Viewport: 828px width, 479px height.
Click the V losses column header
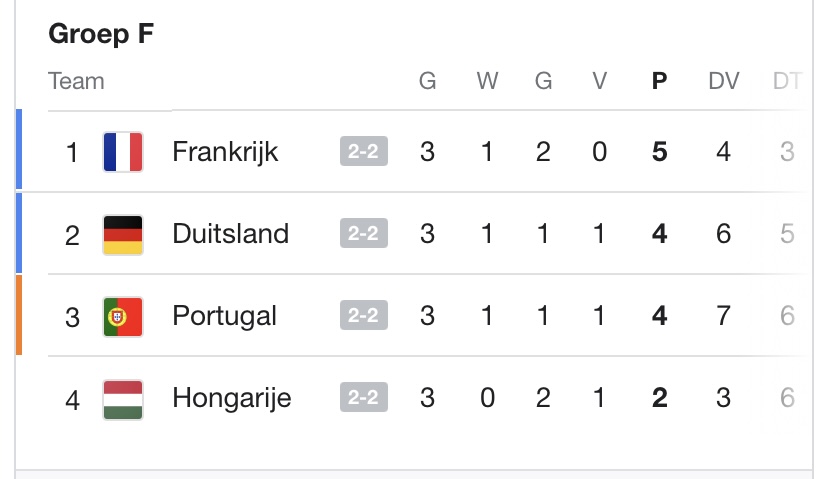click(x=600, y=81)
